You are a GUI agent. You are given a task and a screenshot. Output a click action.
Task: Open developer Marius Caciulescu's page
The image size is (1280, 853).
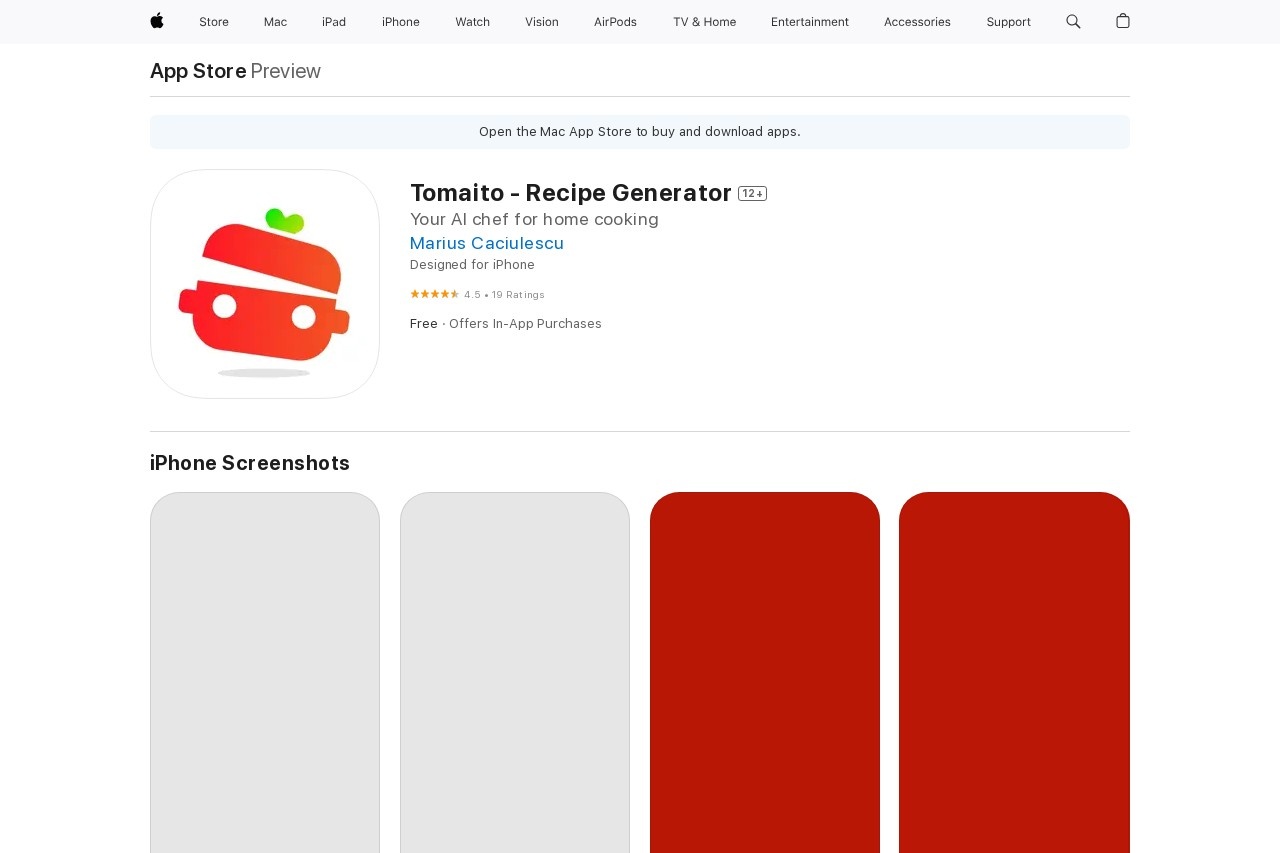[487, 243]
